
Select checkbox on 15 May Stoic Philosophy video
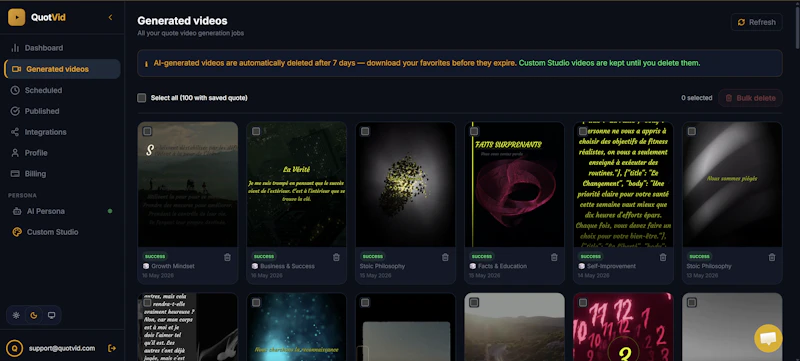(365, 132)
